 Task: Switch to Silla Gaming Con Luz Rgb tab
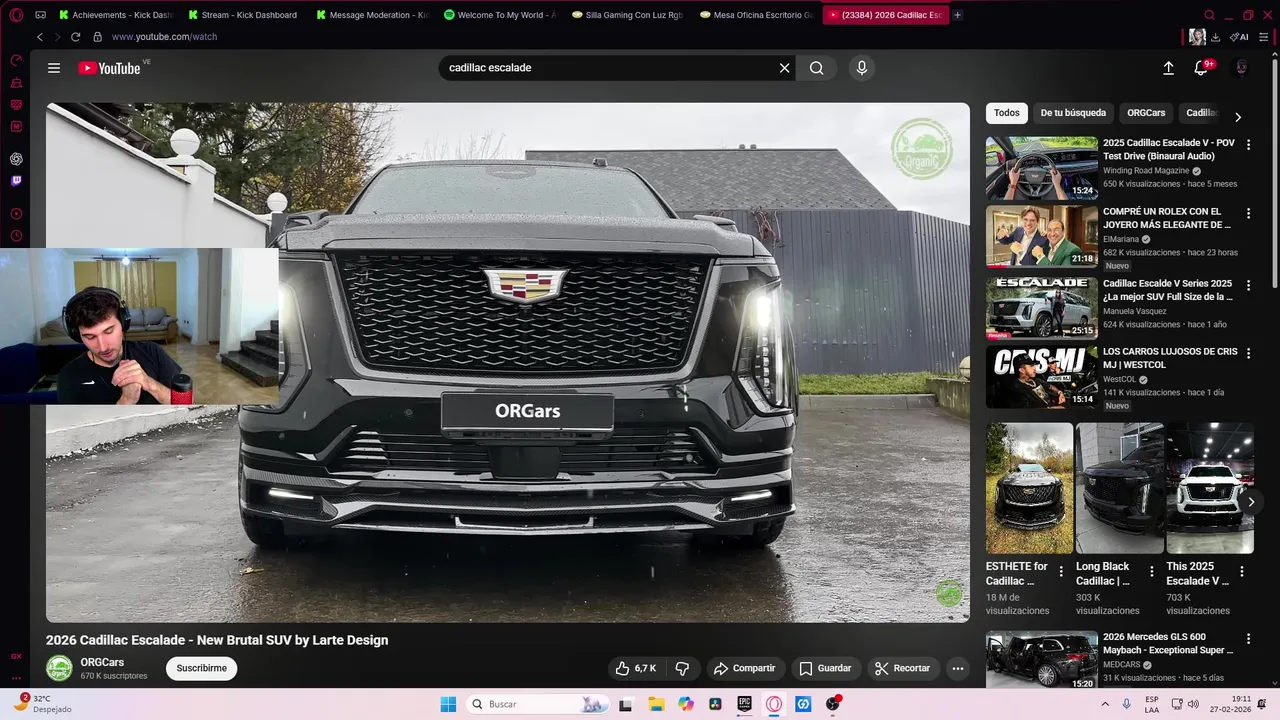pyautogui.click(x=629, y=15)
